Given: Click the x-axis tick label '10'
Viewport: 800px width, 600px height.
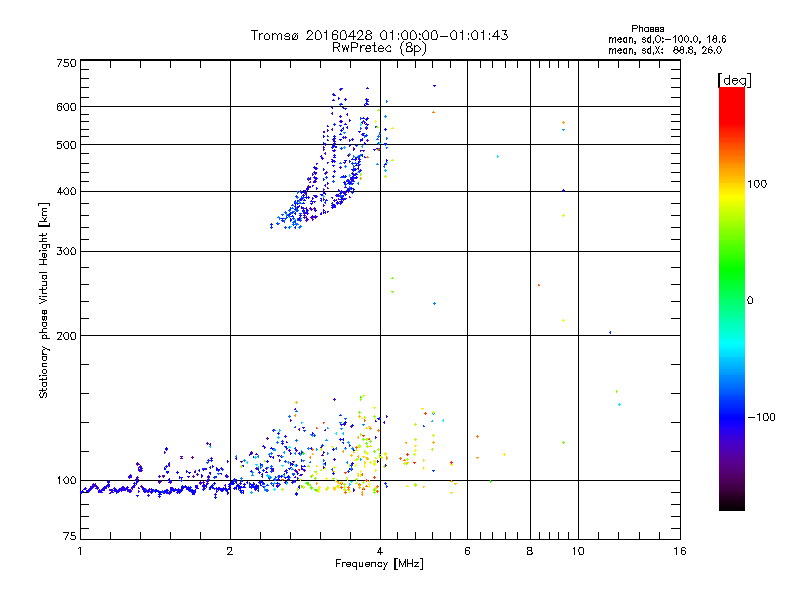Looking at the screenshot, I should pos(578,551).
